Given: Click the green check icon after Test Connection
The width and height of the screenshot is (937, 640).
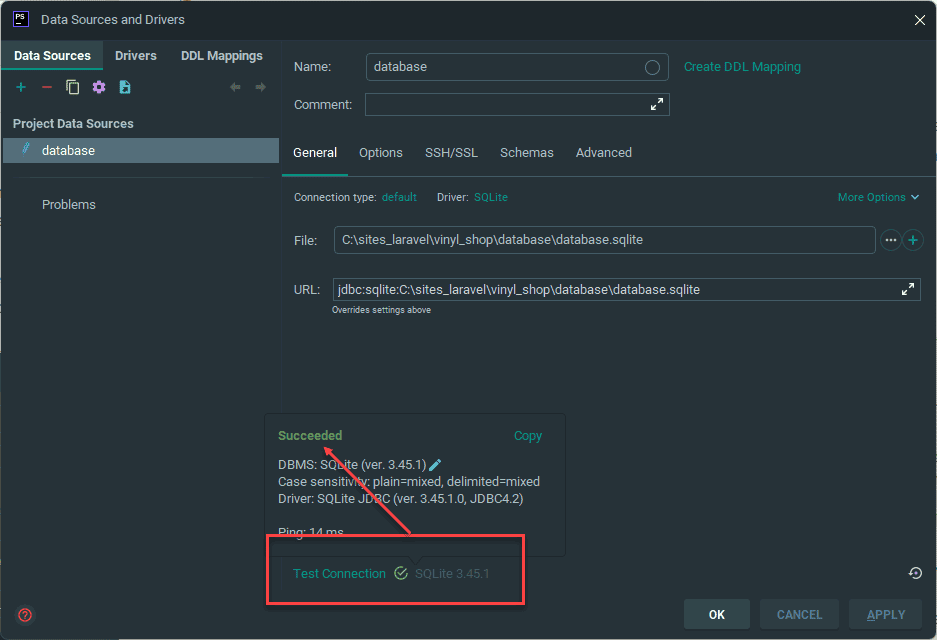Looking at the screenshot, I should [401, 574].
